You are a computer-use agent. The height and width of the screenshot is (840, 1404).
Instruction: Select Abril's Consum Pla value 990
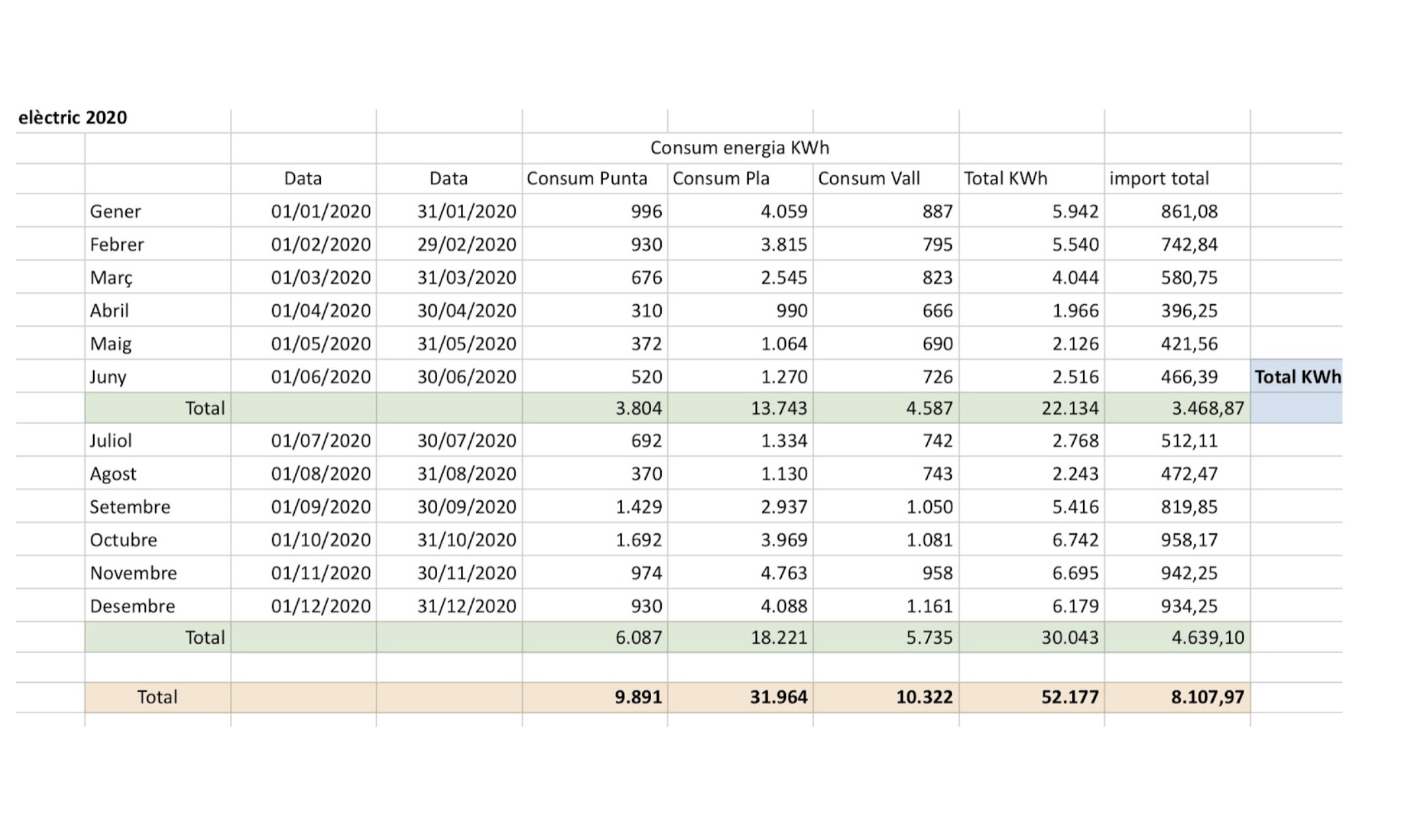pos(791,311)
